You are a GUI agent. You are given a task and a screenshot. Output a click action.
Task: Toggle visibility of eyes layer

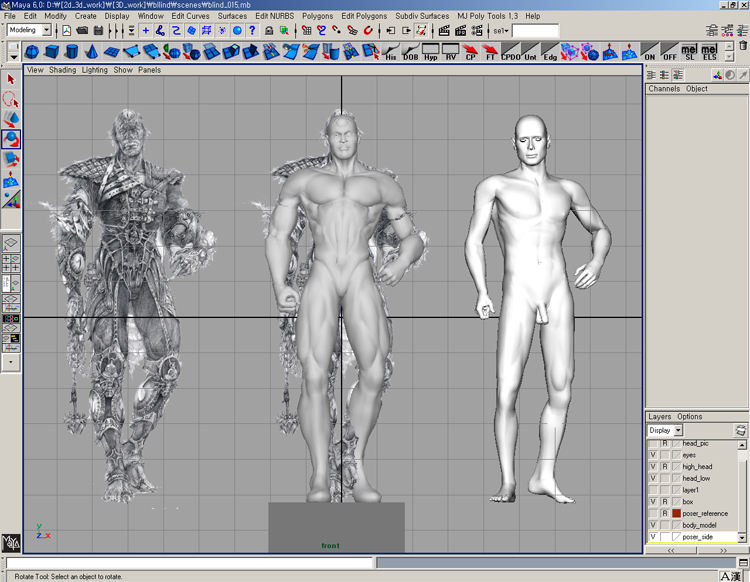[x=653, y=455]
